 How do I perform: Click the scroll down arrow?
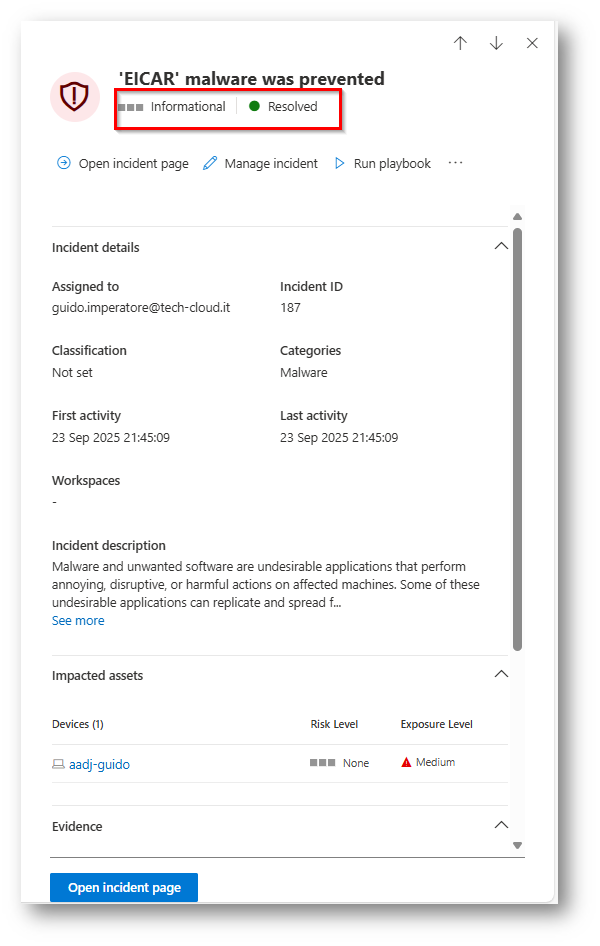coord(517,845)
